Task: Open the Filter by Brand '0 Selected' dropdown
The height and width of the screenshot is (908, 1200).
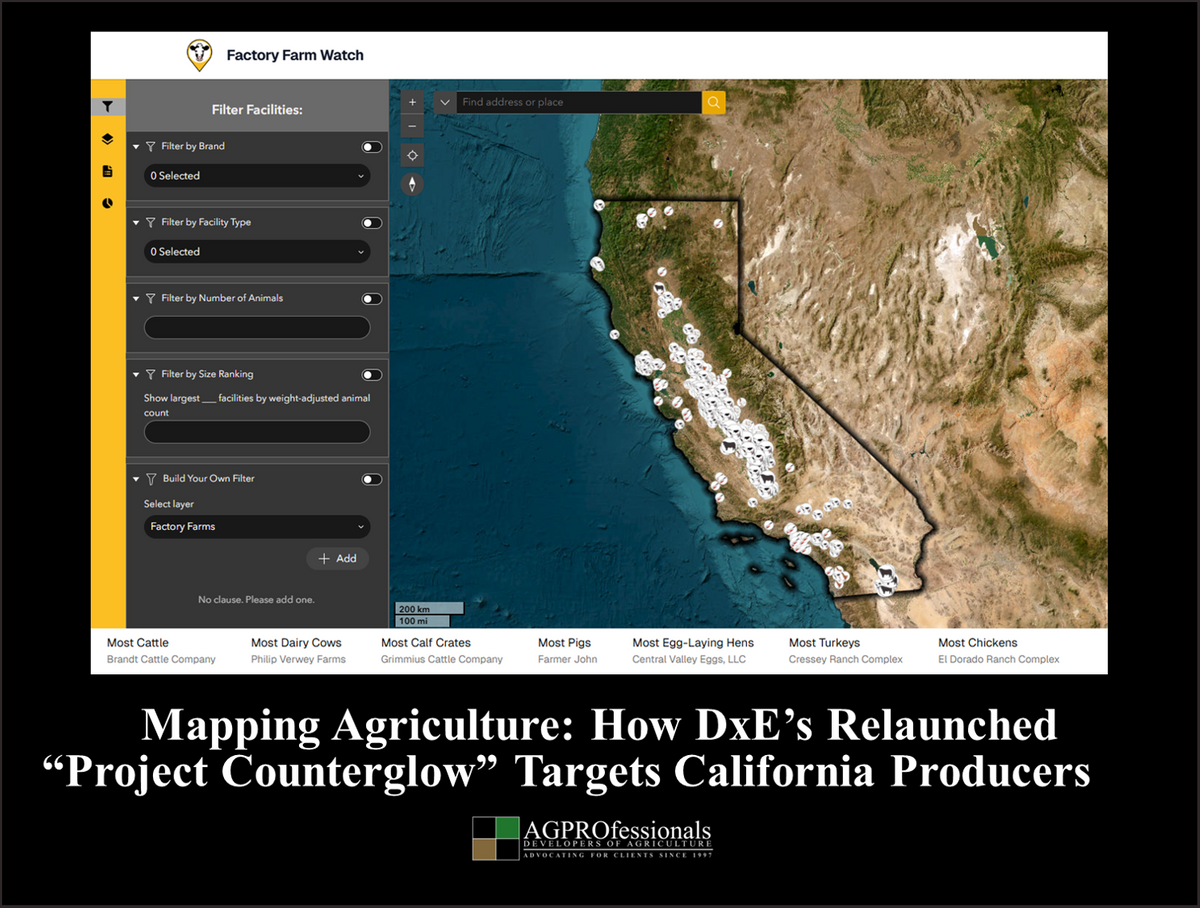Action: coord(256,175)
